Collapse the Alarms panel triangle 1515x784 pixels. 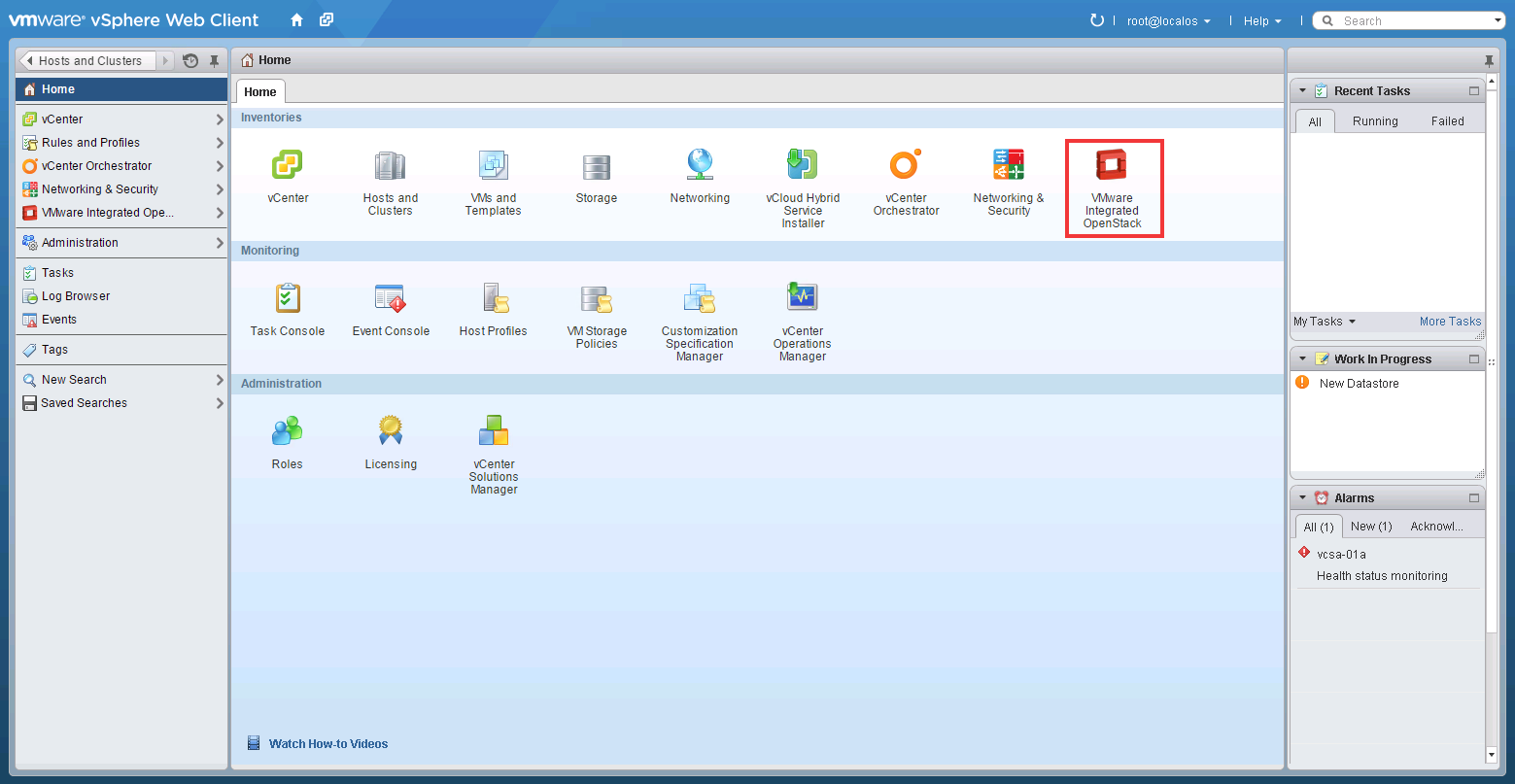(1302, 497)
